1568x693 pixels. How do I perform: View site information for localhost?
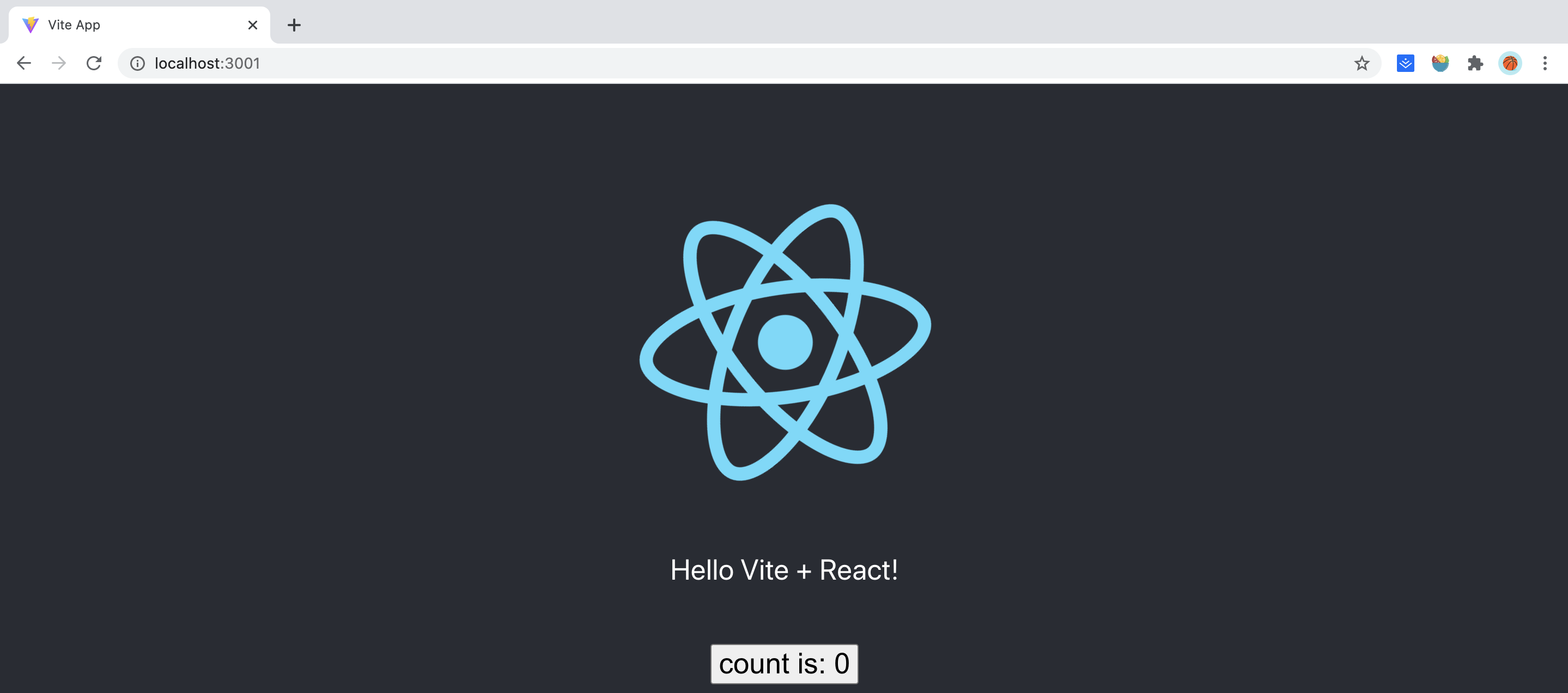[137, 63]
